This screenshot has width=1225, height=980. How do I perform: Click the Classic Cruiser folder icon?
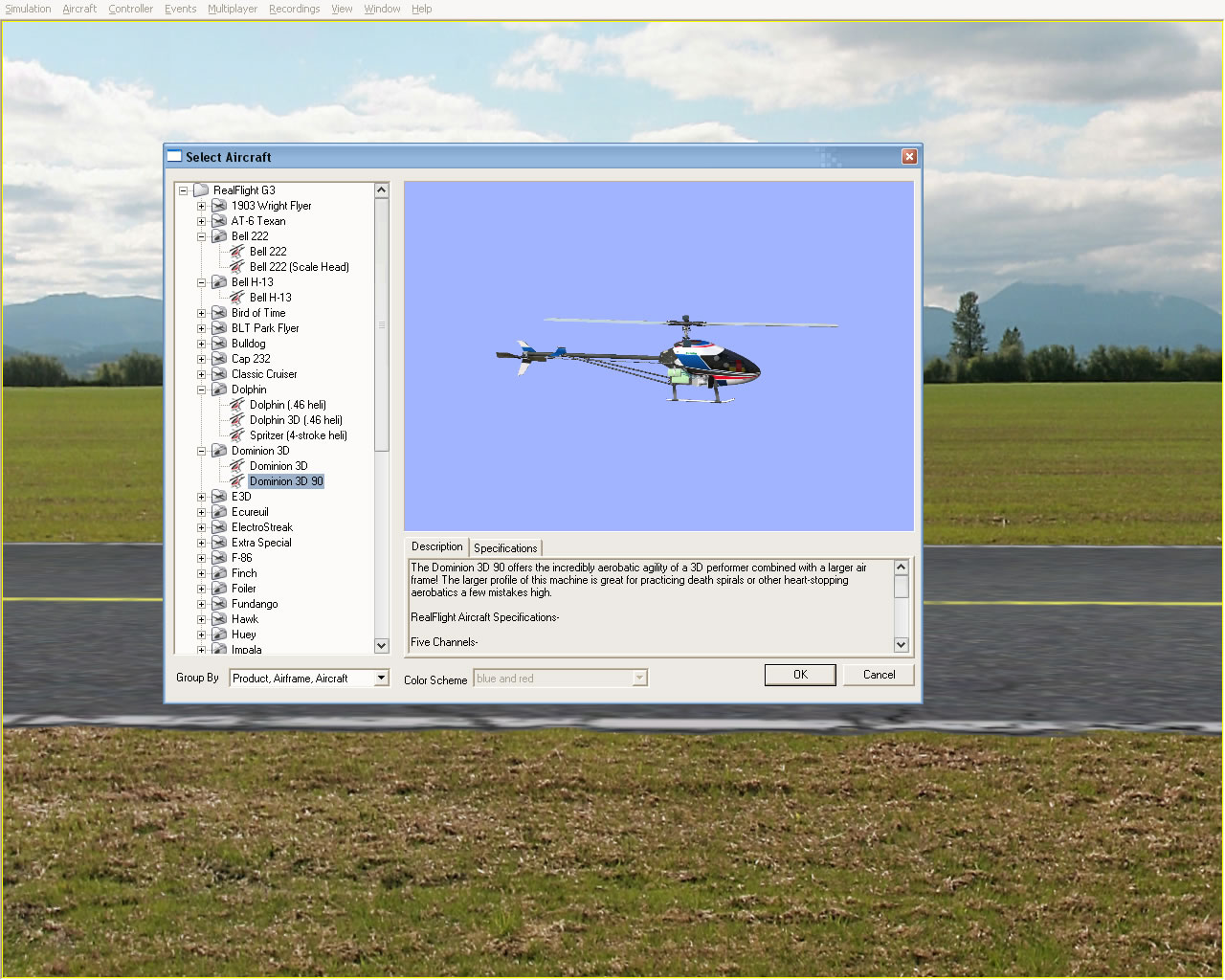tap(219, 374)
